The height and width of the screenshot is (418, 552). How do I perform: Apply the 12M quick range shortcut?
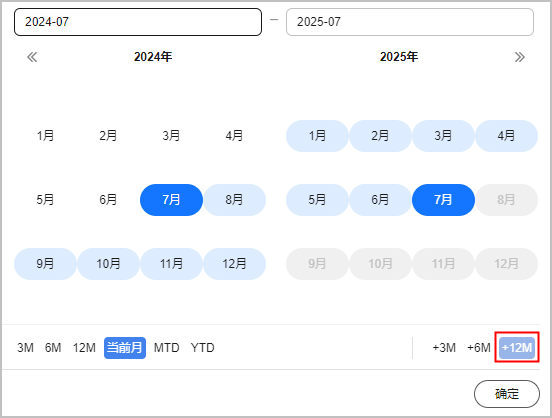point(84,348)
